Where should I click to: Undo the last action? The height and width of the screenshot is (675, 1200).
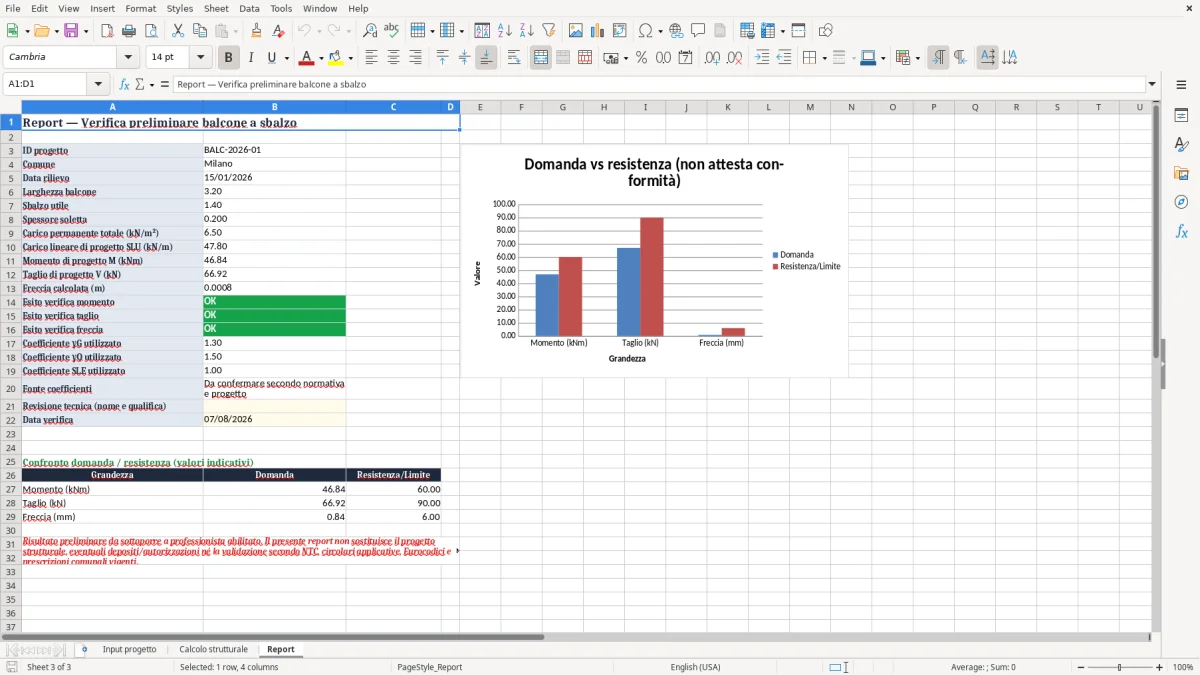click(x=304, y=31)
